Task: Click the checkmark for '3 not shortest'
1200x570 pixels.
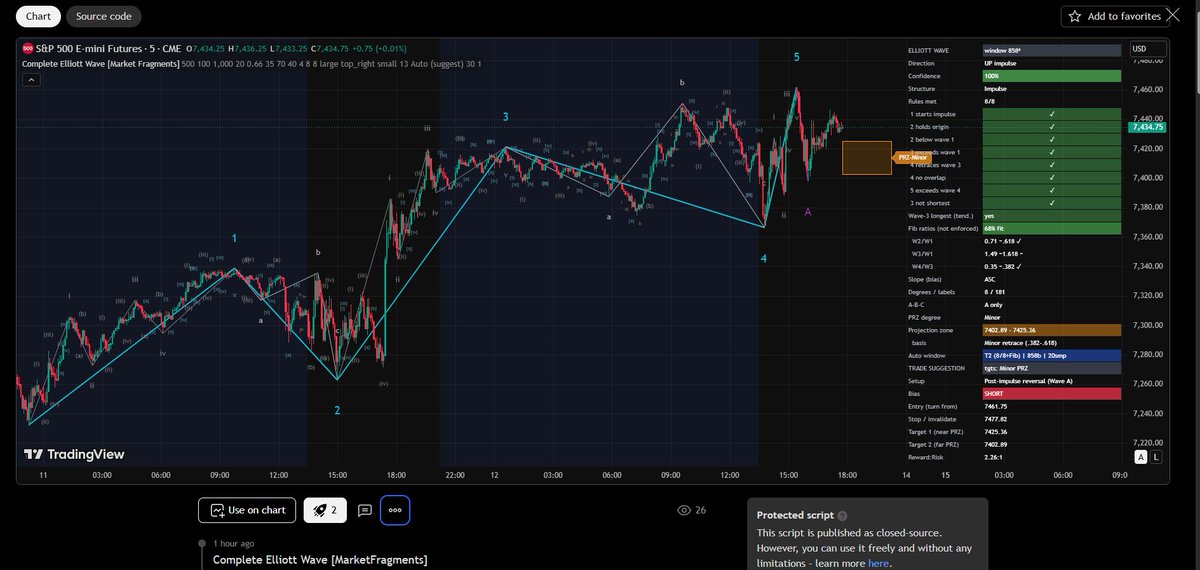Action: (x=1051, y=203)
